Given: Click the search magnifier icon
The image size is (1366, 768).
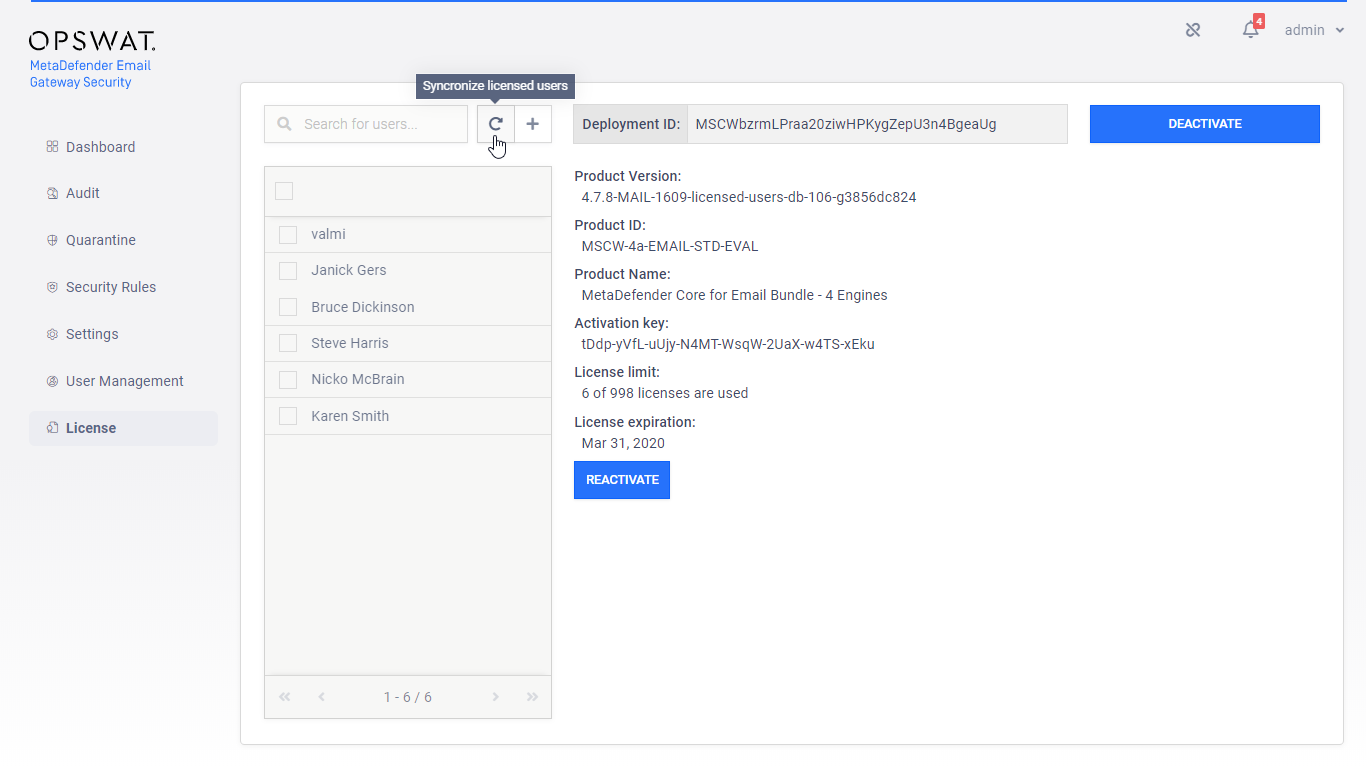Looking at the screenshot, I should click(285, 124).
